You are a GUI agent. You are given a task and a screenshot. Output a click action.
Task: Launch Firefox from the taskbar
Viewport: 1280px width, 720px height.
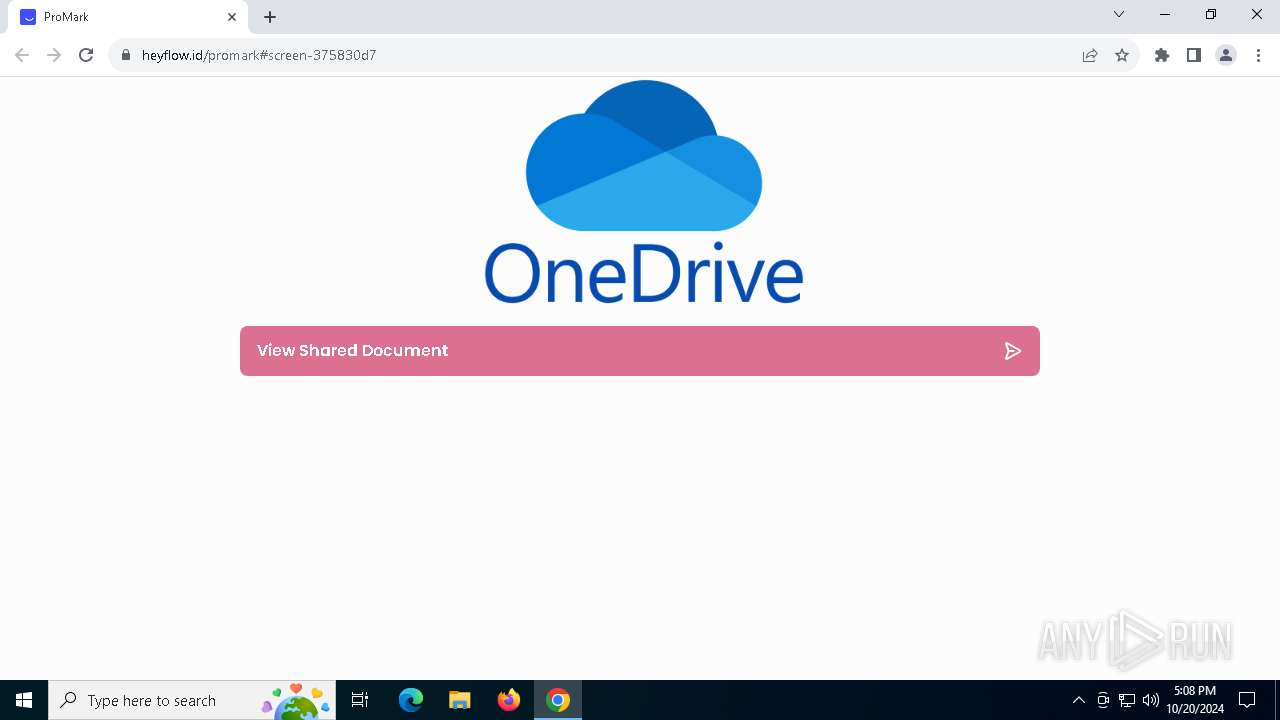509,700
